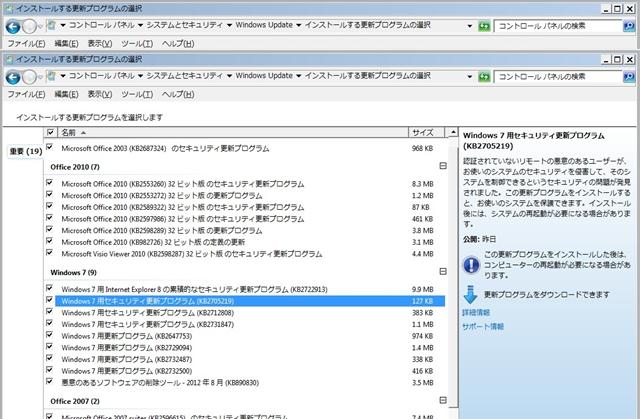Click the forward button in front window
This screenshot has height=419, width=640.
click(x=29, y=77)
